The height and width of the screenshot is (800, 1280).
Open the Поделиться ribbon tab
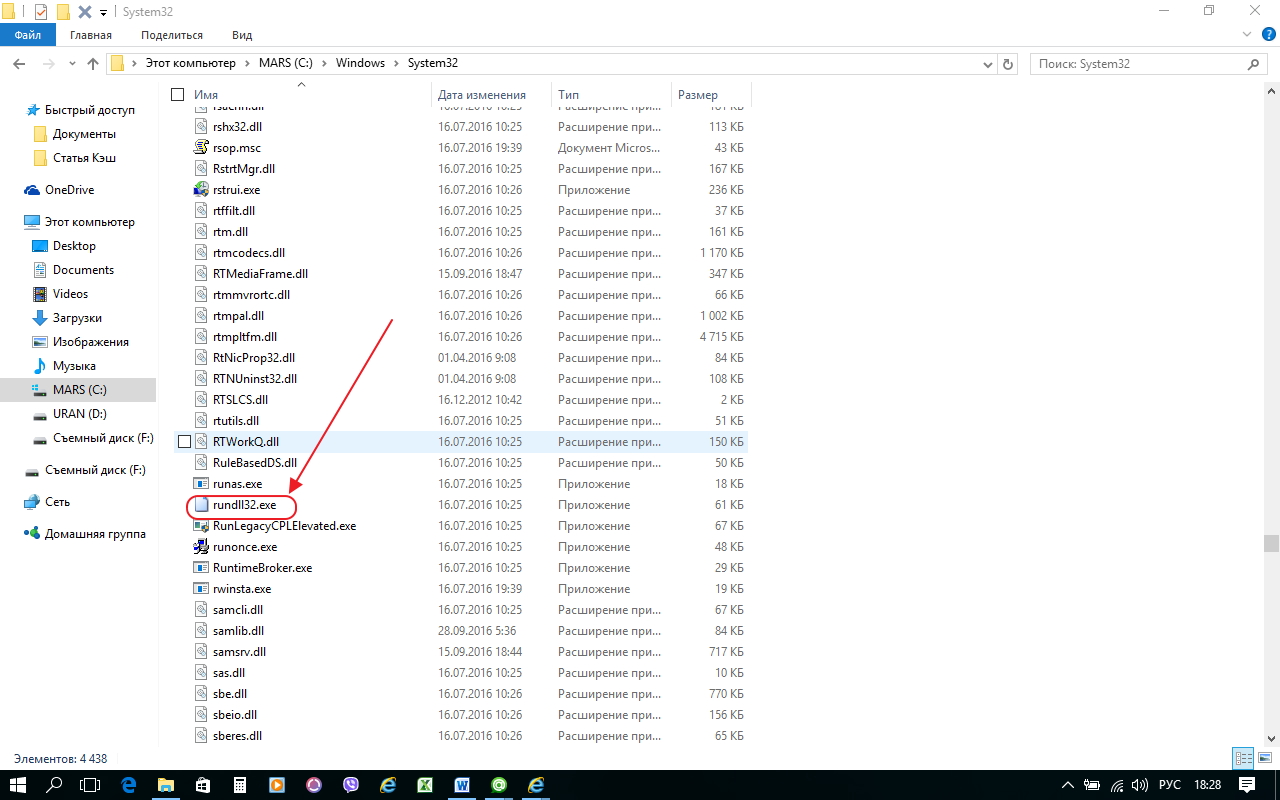172,35
